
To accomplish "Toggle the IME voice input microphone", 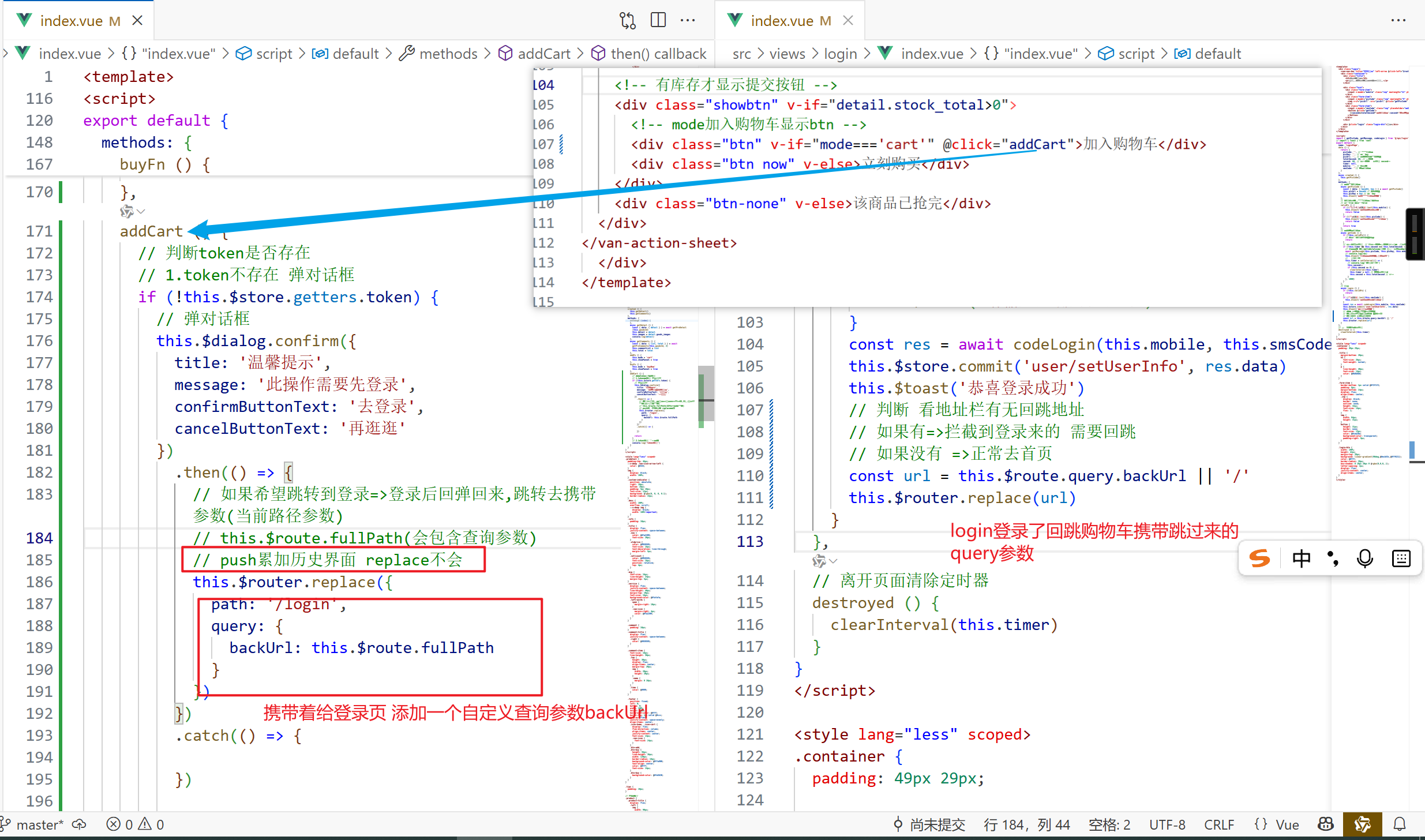I will [x=1364, y=558].
